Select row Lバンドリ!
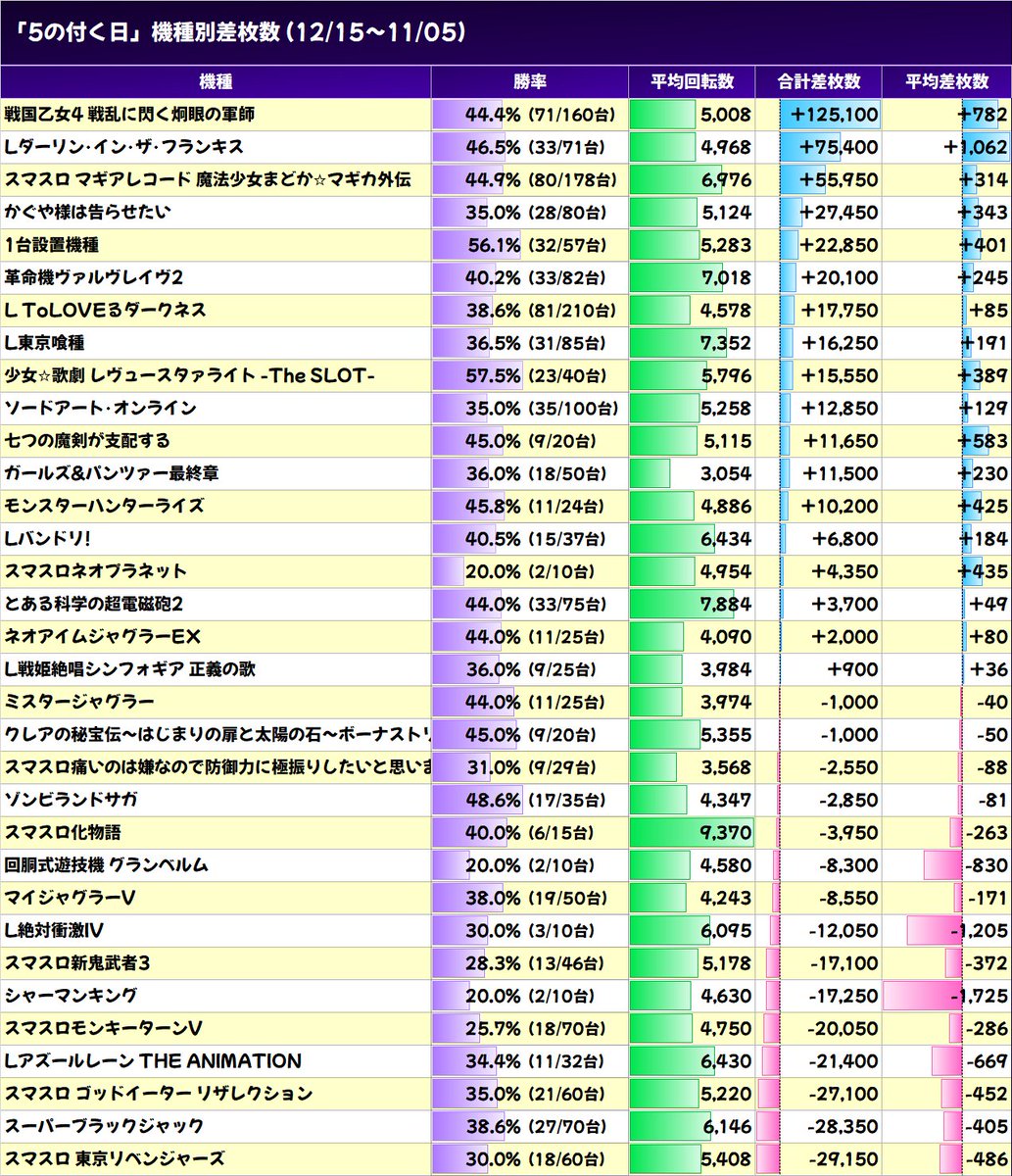This screenshot has width=1012, height=1176. click(506, 539)
